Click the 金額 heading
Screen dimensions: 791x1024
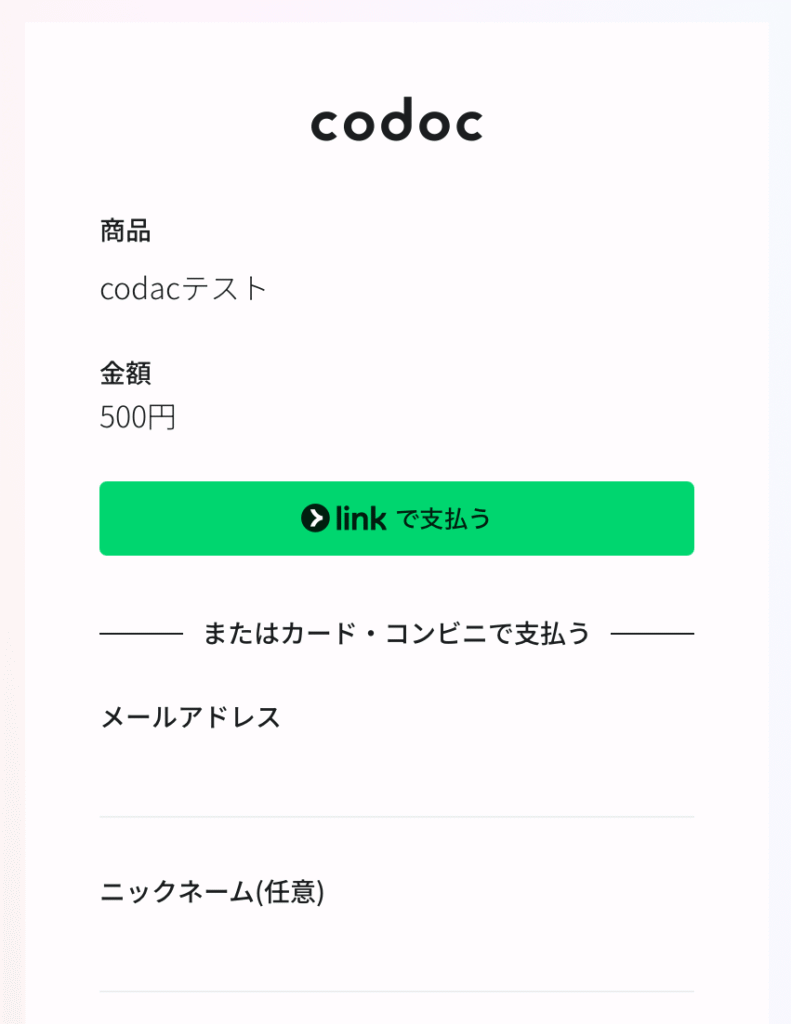(125, 374)
